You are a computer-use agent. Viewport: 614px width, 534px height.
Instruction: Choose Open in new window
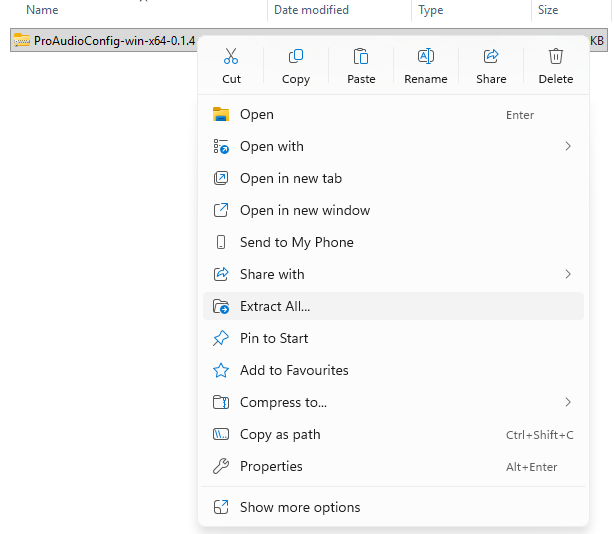click(x=393, y=210)
